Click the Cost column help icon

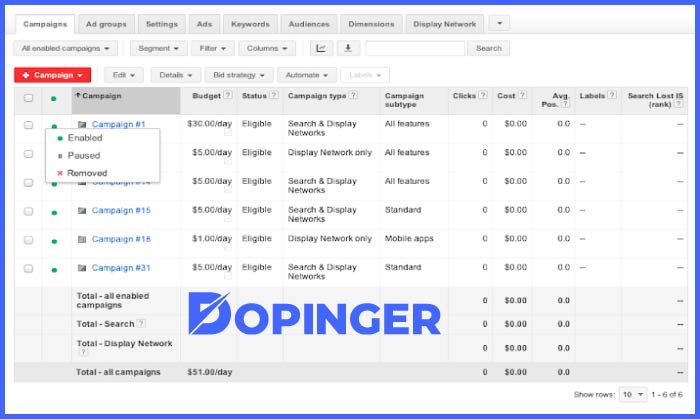click(522, 95)
